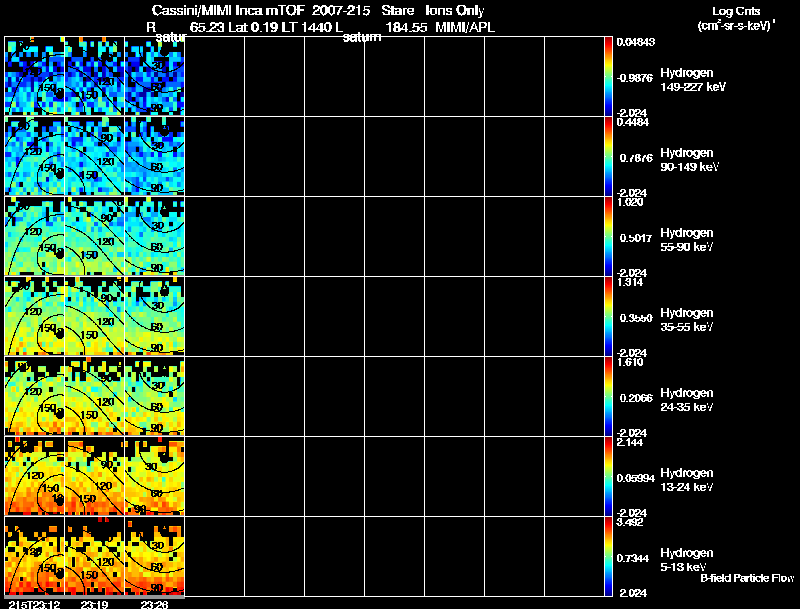Image resolution: width=800 pixels, height=609 pixels.
Task: Click the B-field Particle Flow text
Action: click(x=746, y=578)
